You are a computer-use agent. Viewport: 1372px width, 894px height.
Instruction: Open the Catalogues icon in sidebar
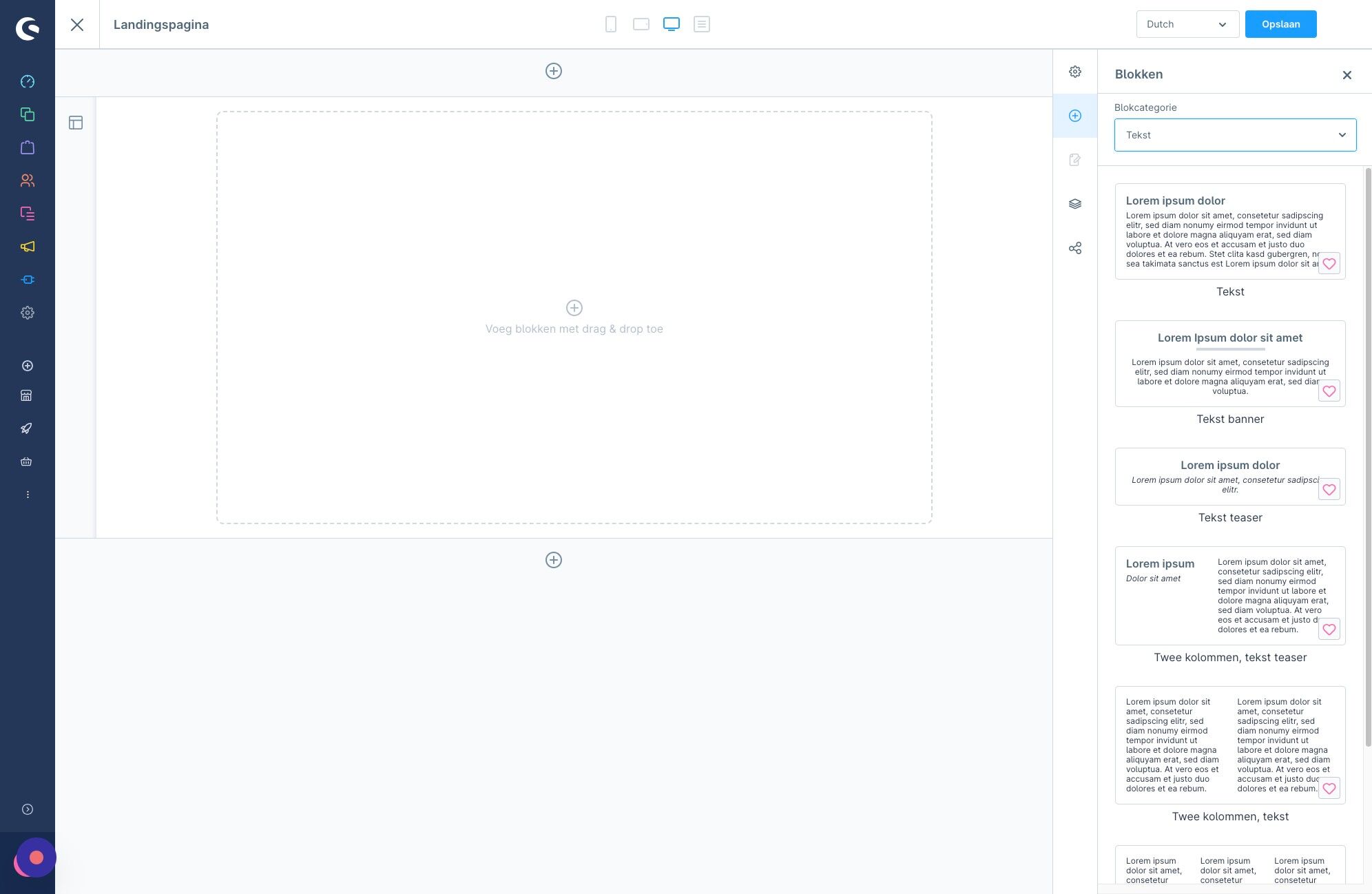coord(28,114)
